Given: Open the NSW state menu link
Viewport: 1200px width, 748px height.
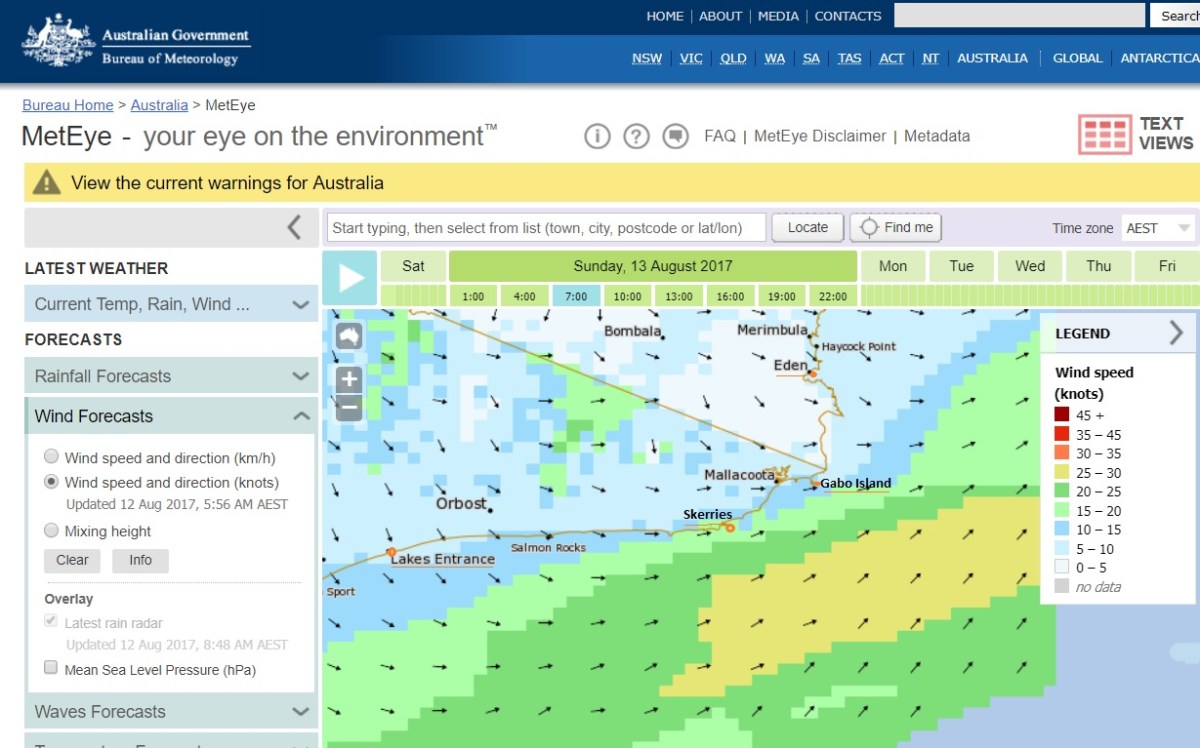Looking at the screenshot, I should (x=646, y=58).
